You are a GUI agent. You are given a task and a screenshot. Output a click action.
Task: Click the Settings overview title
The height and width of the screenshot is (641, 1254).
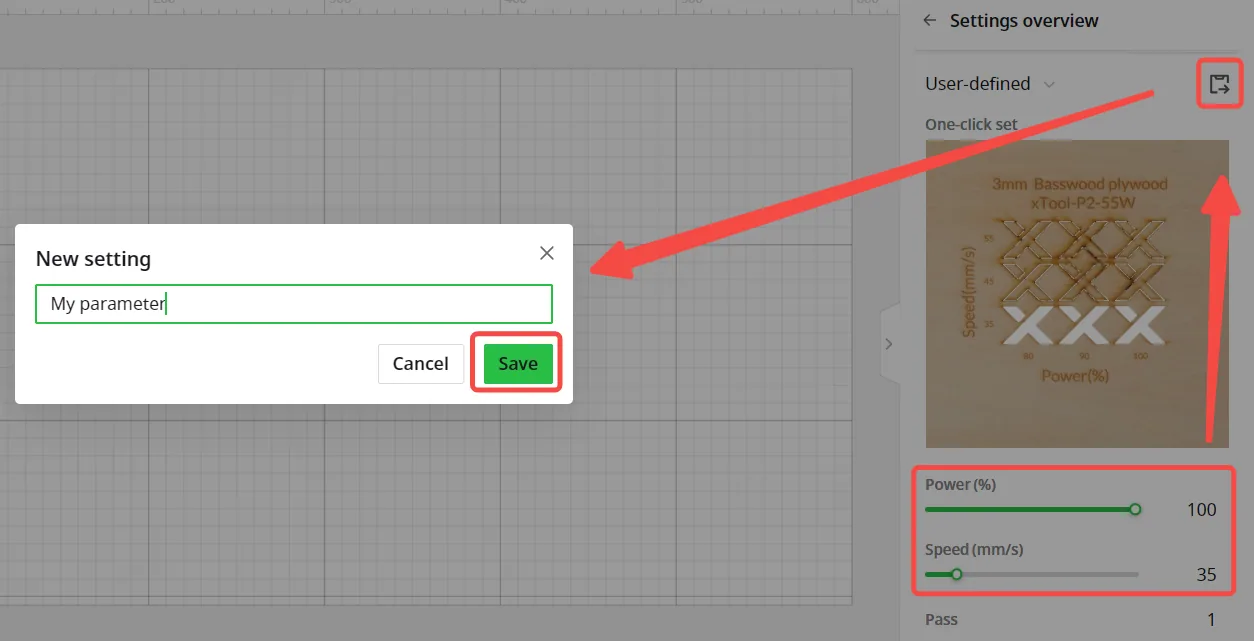tap(1024, 20)
